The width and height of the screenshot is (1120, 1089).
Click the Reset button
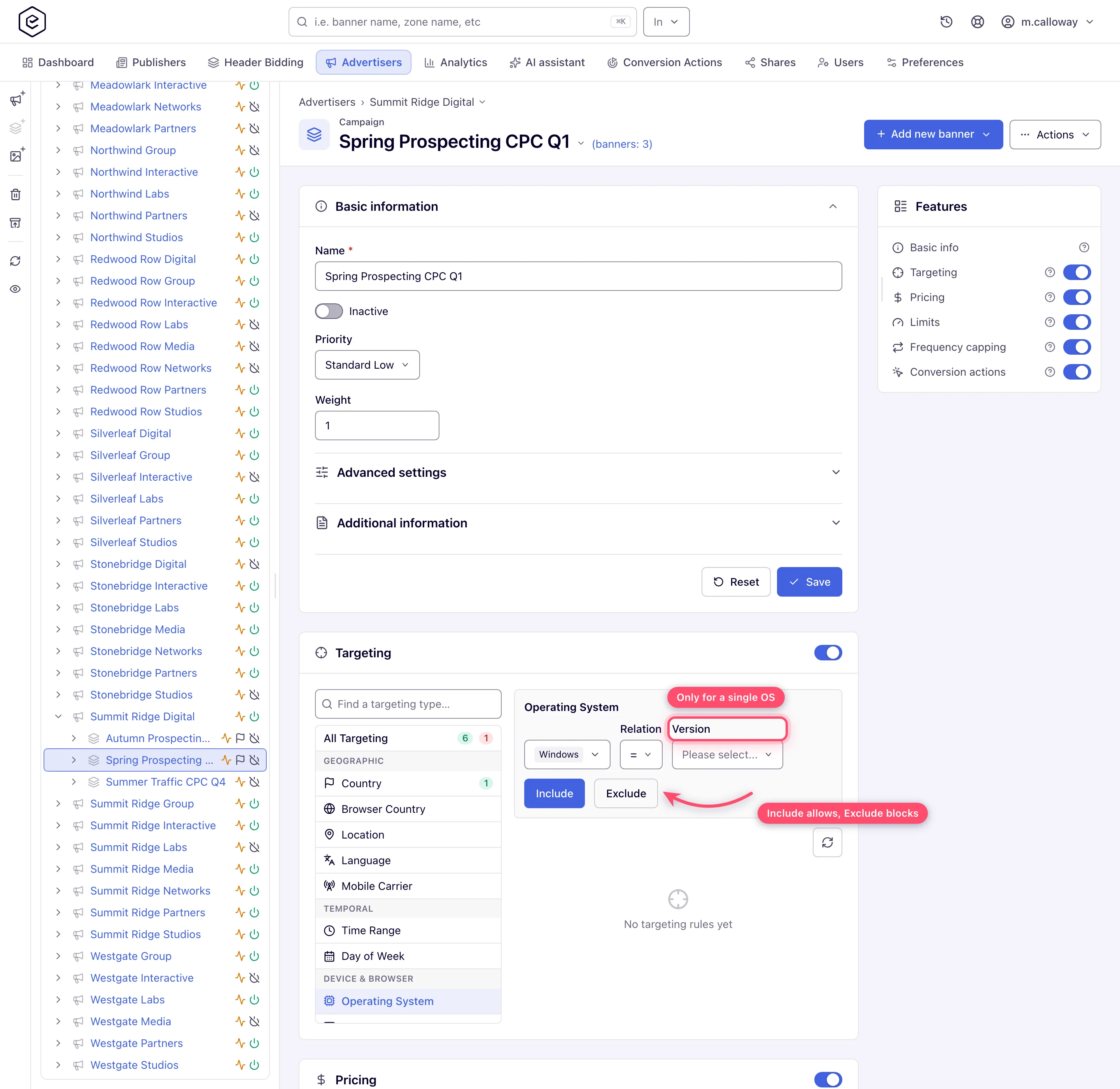coord(736,582)
